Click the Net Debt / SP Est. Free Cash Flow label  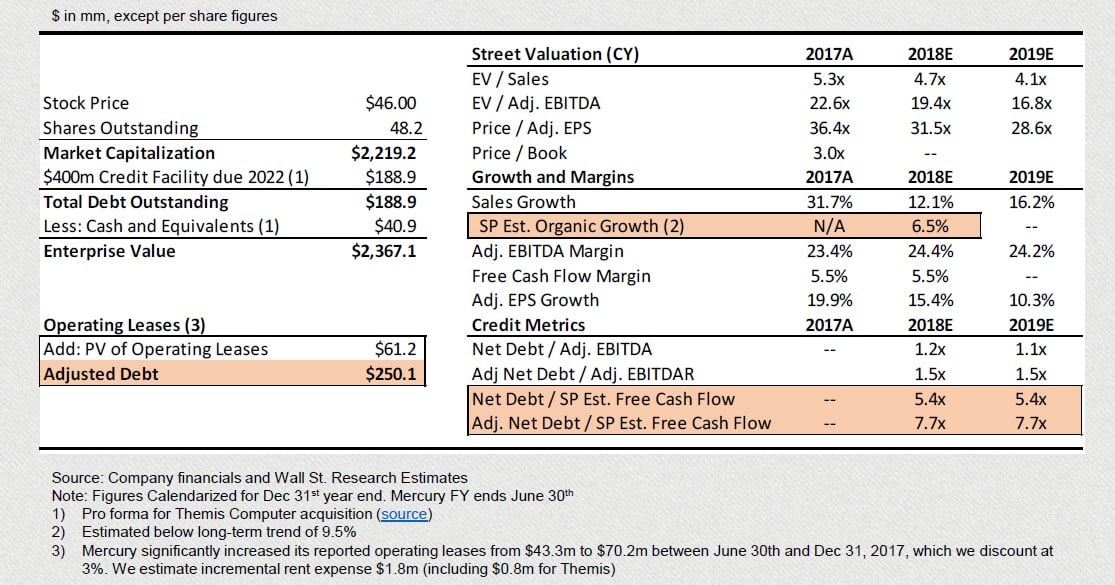pos(603,399)
